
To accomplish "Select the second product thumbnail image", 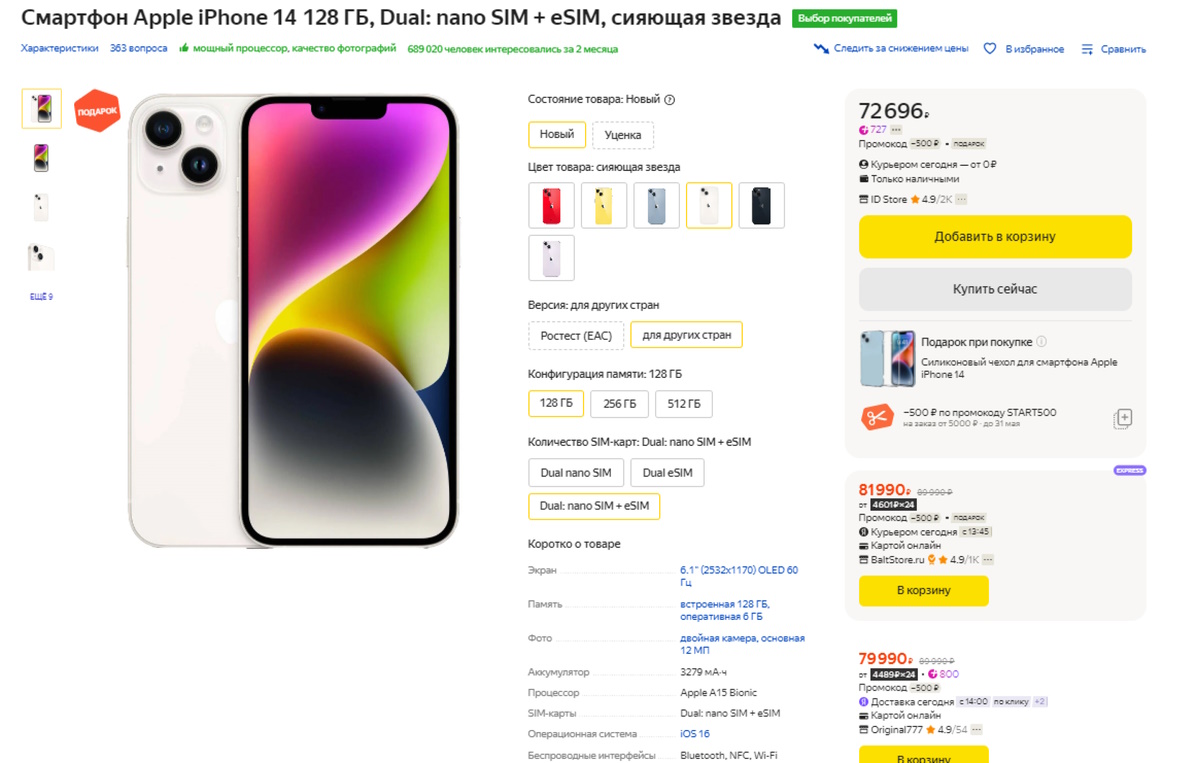I will (x=41, y=158).
